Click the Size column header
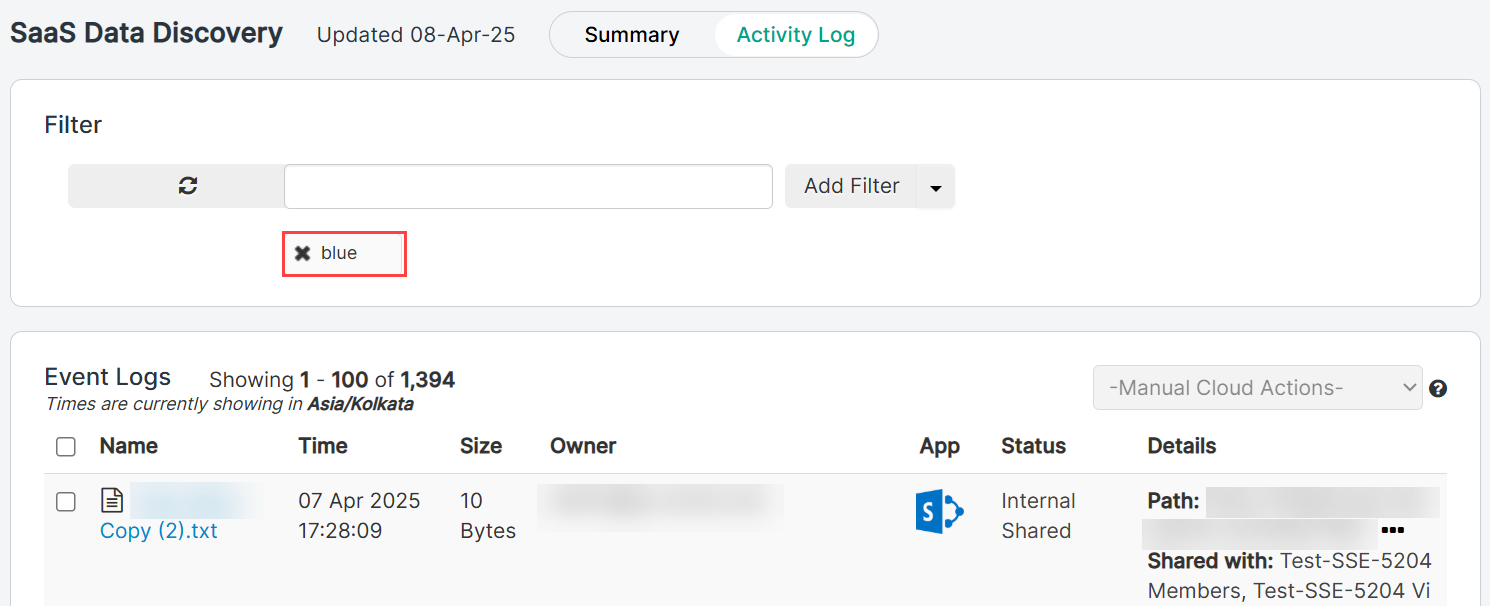This screenshot has height=606, width=1490. [x=481, y=446]
